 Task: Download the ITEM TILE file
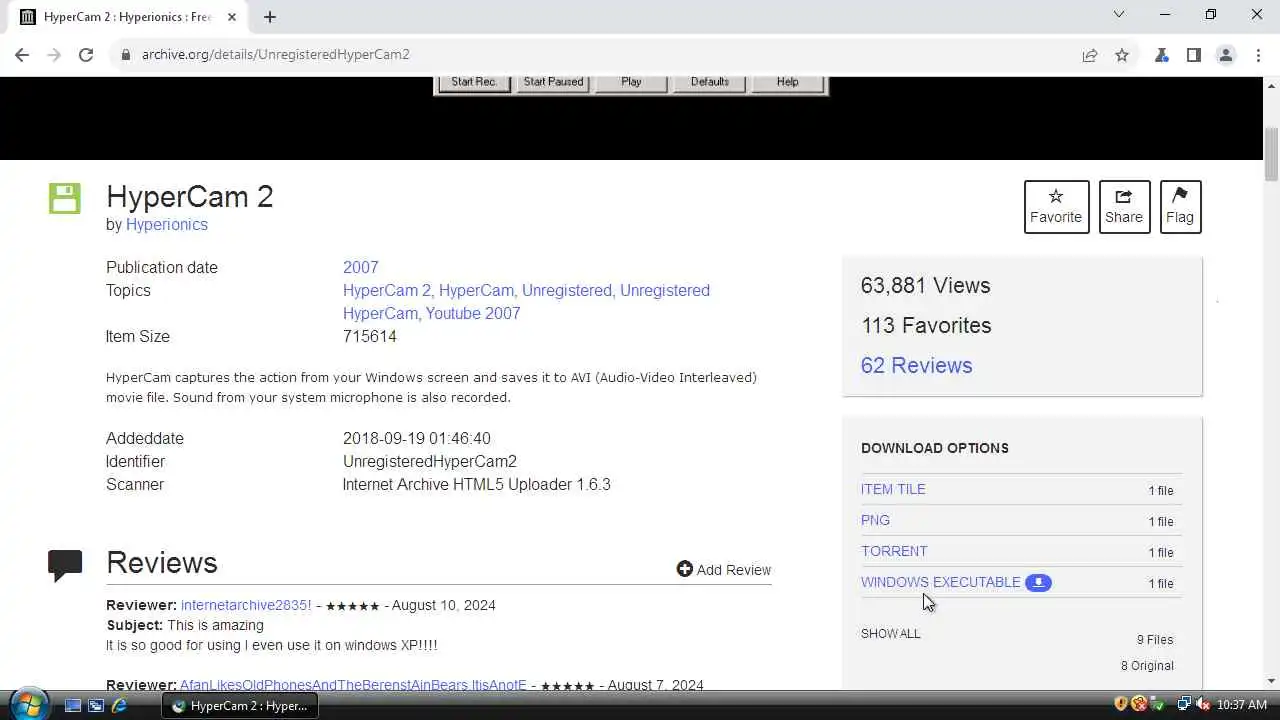click(893, 489)
